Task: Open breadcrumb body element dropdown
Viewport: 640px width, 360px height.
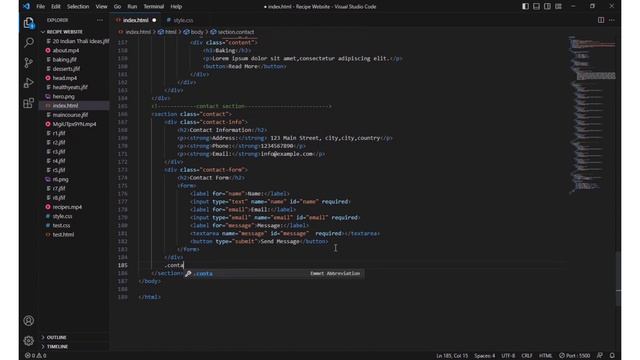Action: click(x=193, y=32)
